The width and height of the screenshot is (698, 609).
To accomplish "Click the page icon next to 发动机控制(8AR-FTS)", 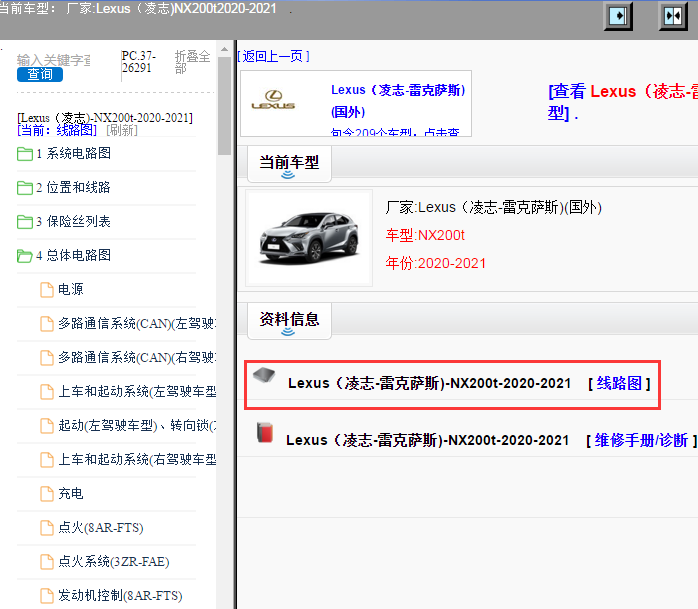I will [47, 596].
